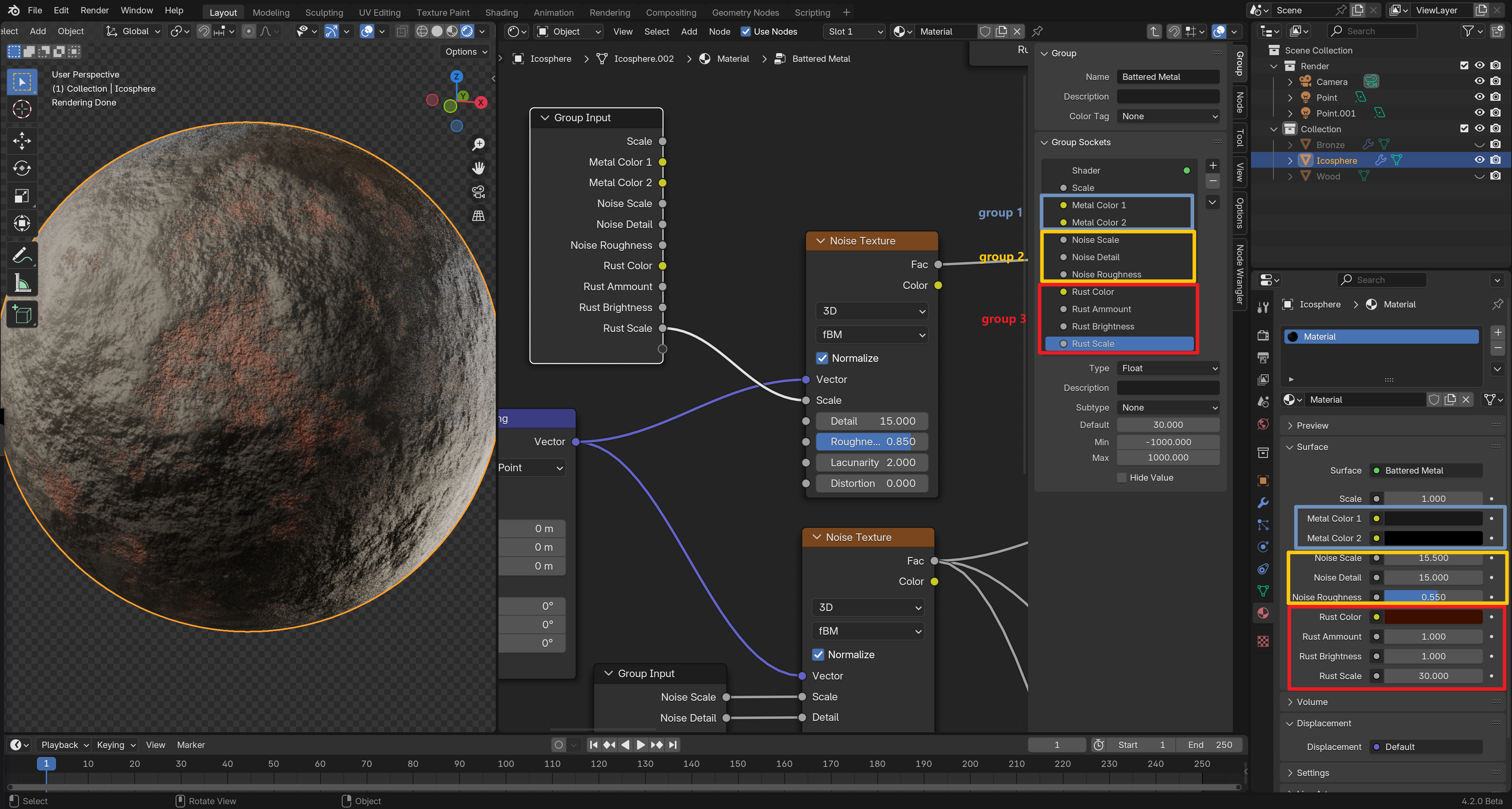Image resolution: width=1512 pixels, height=809 pixels.
Task: Hide Icosphere in viewport via eye icon
Action: tap(1479, 160)
